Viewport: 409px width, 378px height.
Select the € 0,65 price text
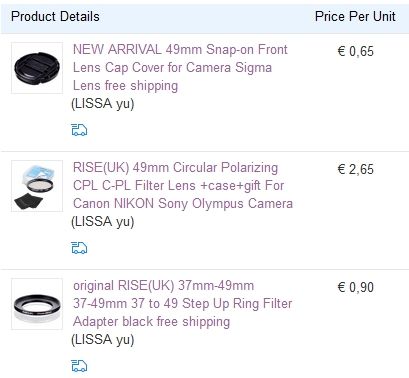(x=355, y=51)
